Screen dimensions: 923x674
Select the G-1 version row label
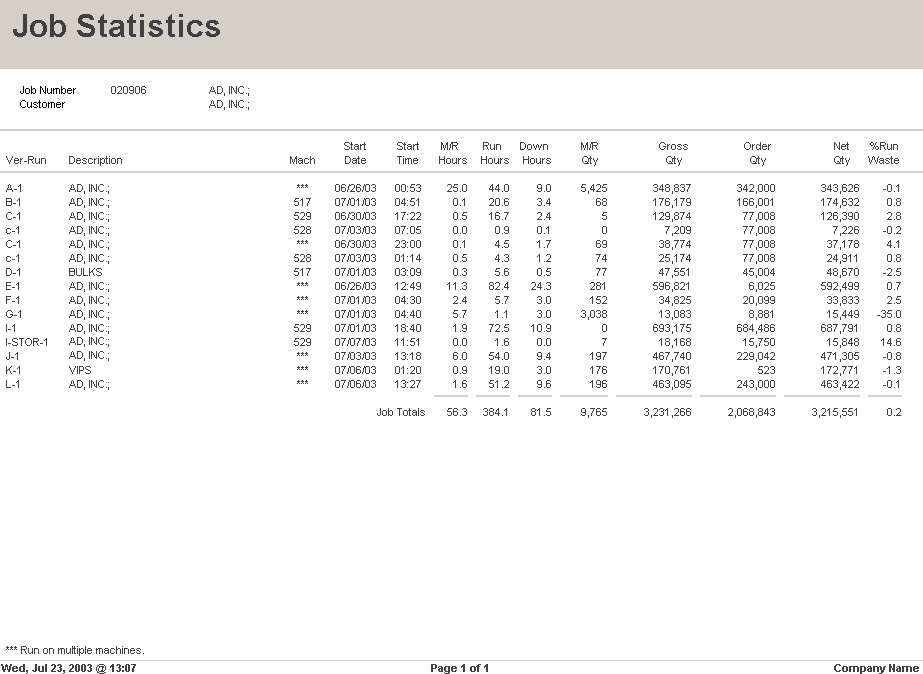14,314
